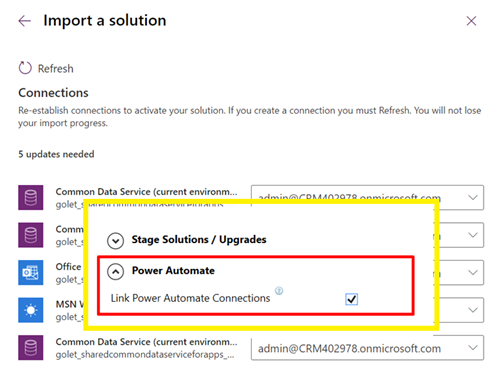
Task: Go back using the left arrow icon
Action: [25, 21]
